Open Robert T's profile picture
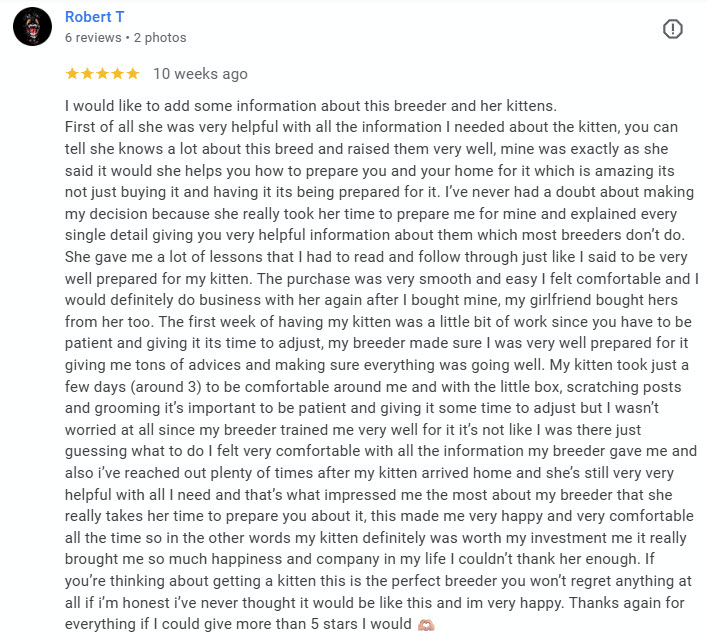 pos(32,28)
